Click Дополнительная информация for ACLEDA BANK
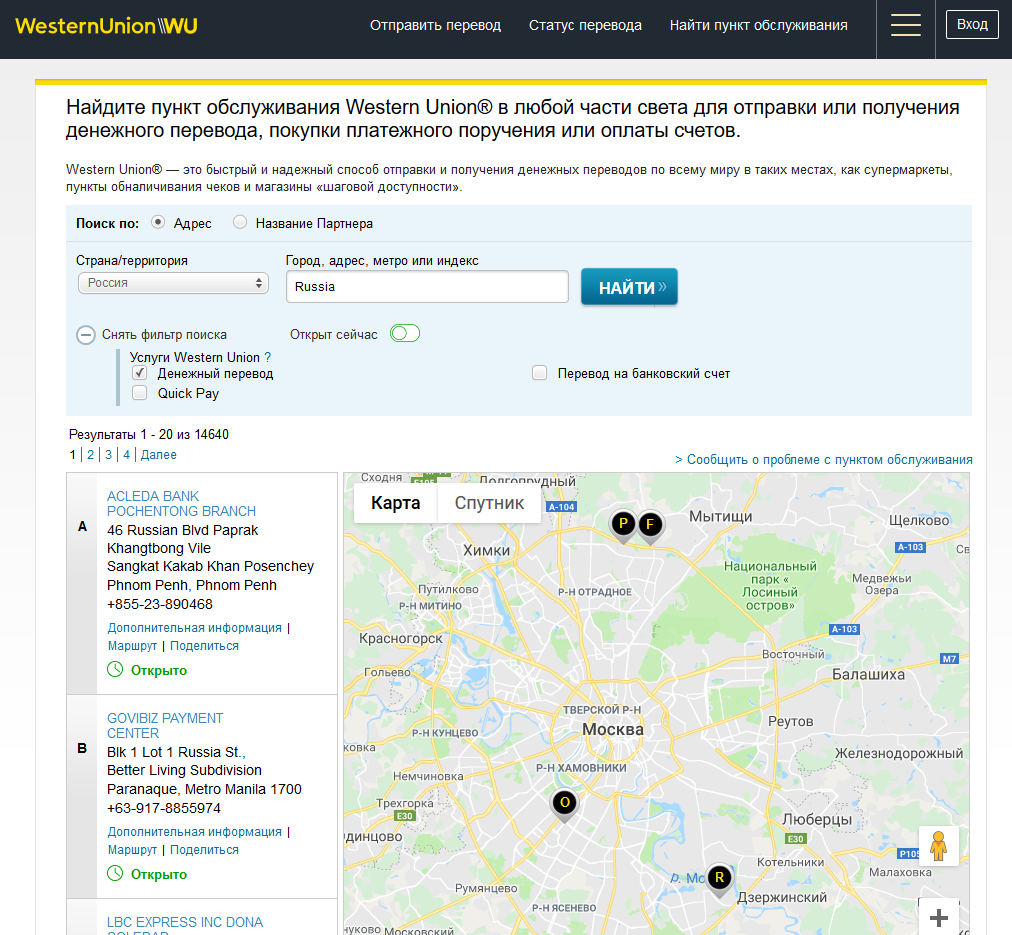This screenshot has width=1012, height=935. pyautogui.click(x=195, y=628)
